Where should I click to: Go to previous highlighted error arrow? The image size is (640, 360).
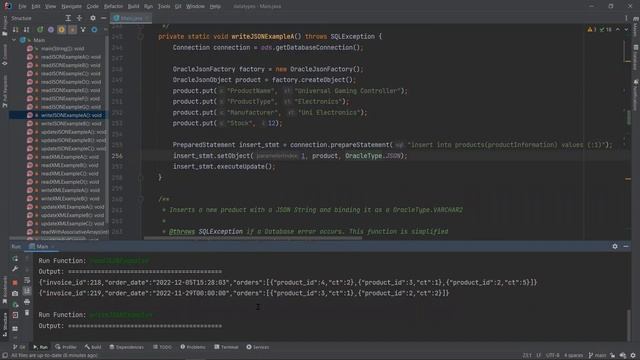pyautogui.click(x=618, y=29)
